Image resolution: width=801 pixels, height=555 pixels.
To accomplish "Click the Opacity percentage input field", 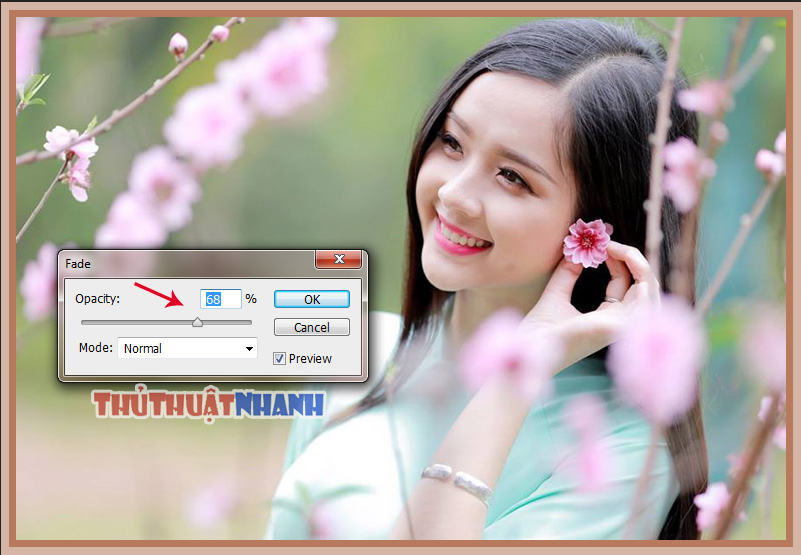I will (221, 299).
